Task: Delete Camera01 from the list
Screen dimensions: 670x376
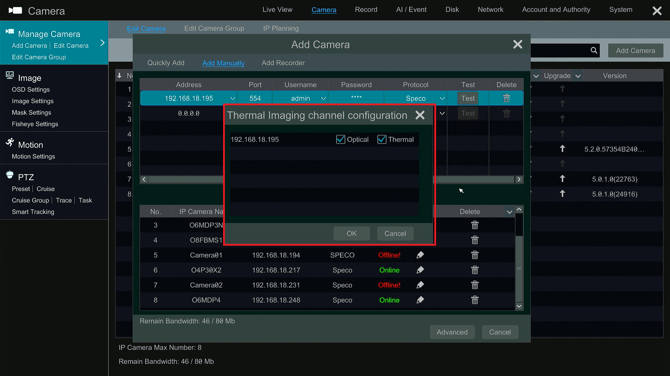Action: (474, 255)
